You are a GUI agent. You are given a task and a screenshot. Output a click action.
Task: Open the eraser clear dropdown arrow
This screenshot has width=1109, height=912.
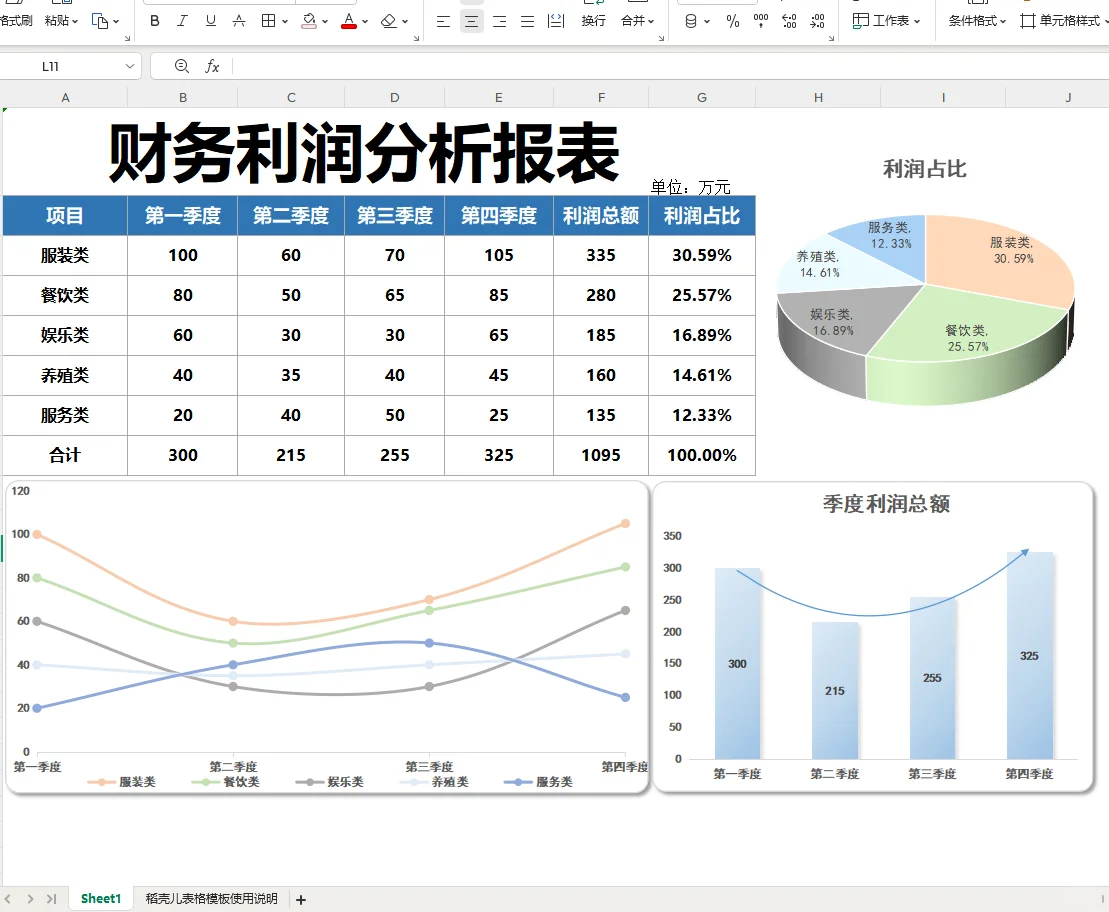(405, 22)
